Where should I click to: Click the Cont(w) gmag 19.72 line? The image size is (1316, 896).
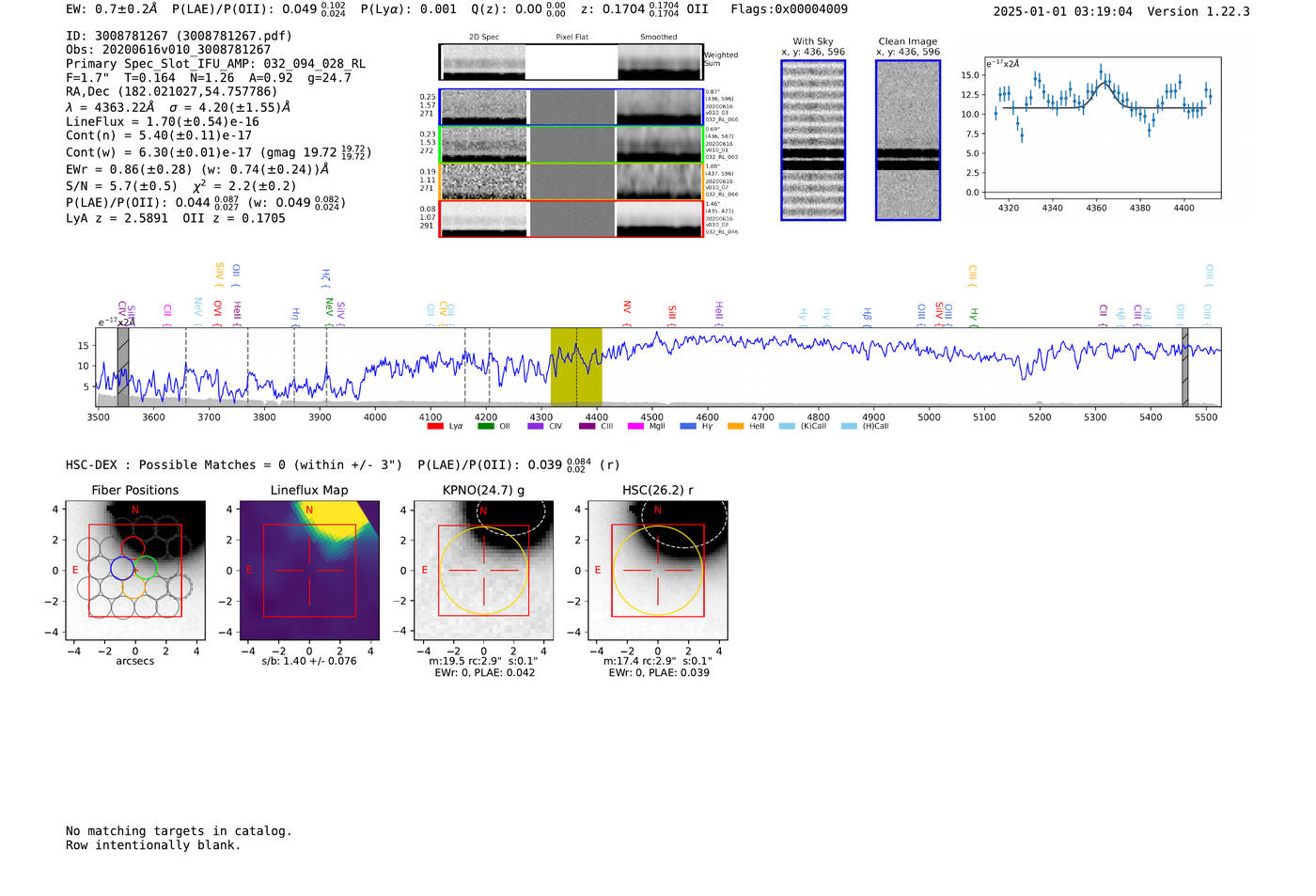tap(218, 151)
